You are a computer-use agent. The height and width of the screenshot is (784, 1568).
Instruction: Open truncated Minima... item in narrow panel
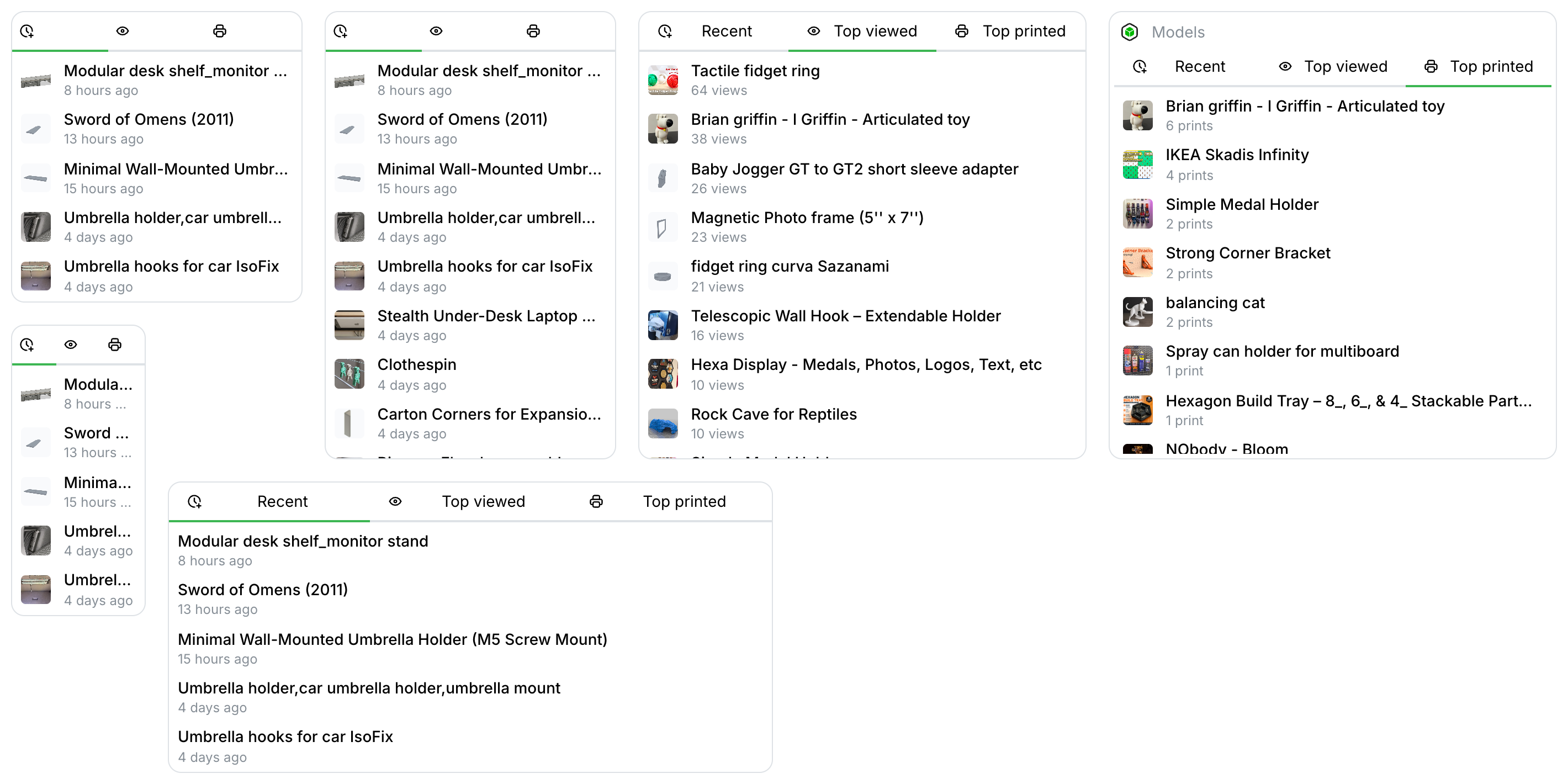point(78,492)
